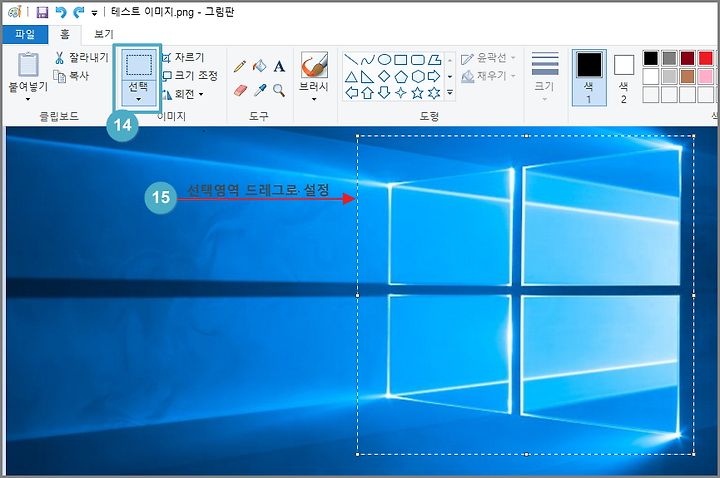
Task: Cut the selection with 잘라내기
Action: (x=82, y=58)
